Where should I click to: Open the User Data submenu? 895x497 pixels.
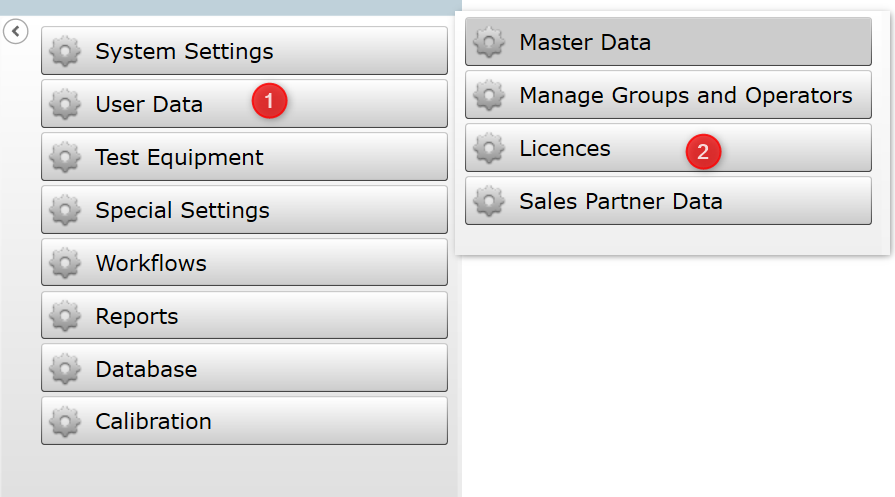(244, 104)
